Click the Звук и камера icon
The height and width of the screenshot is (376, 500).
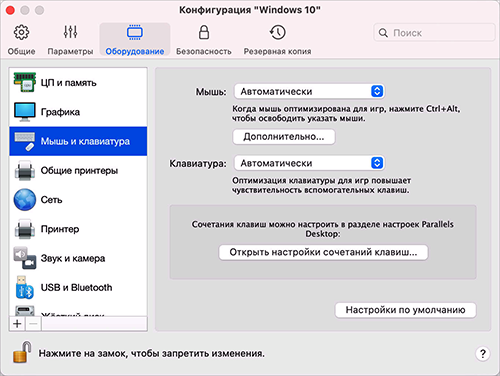25,258
